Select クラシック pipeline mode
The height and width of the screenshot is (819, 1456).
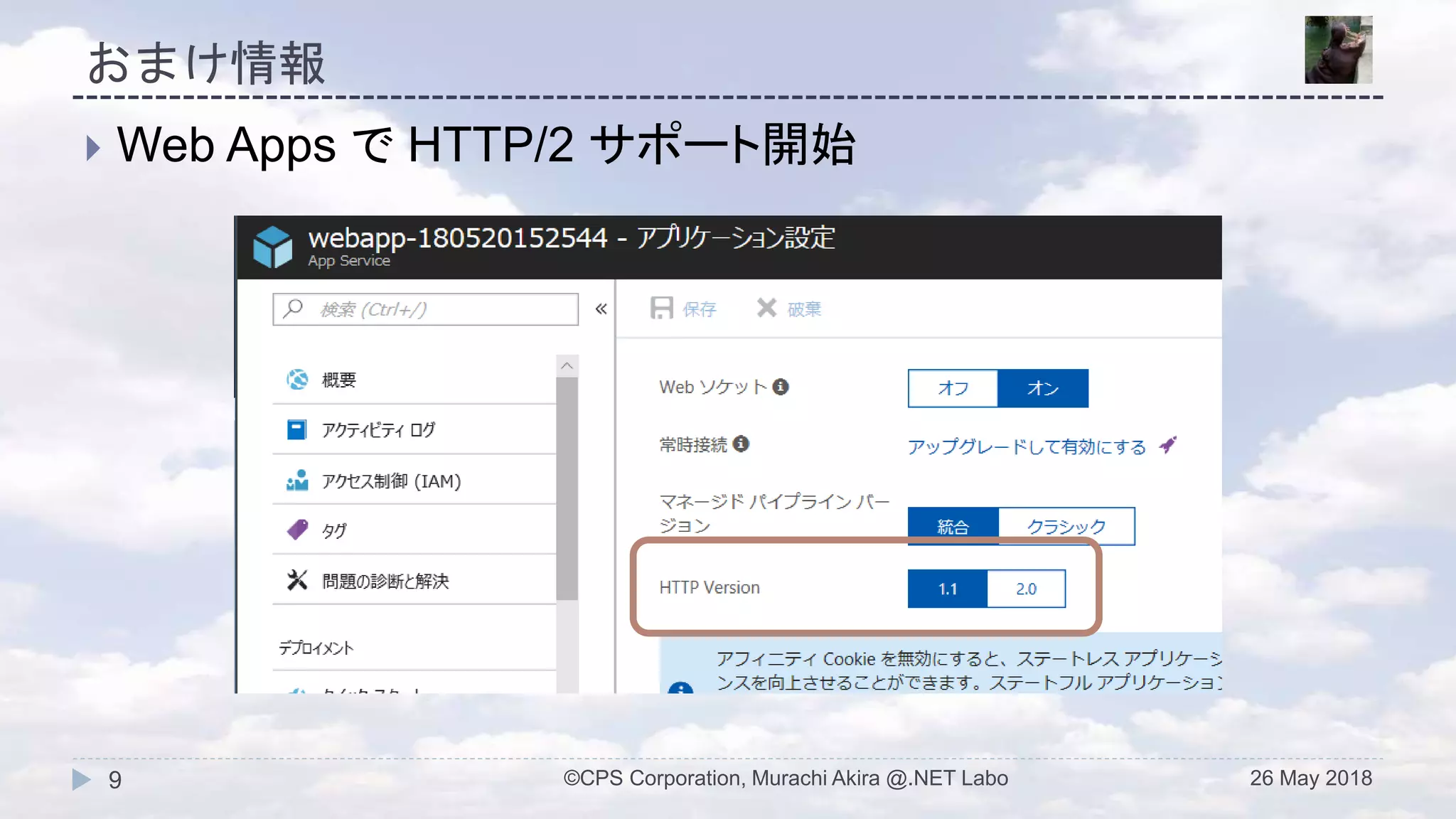[x=1066, y=526]
